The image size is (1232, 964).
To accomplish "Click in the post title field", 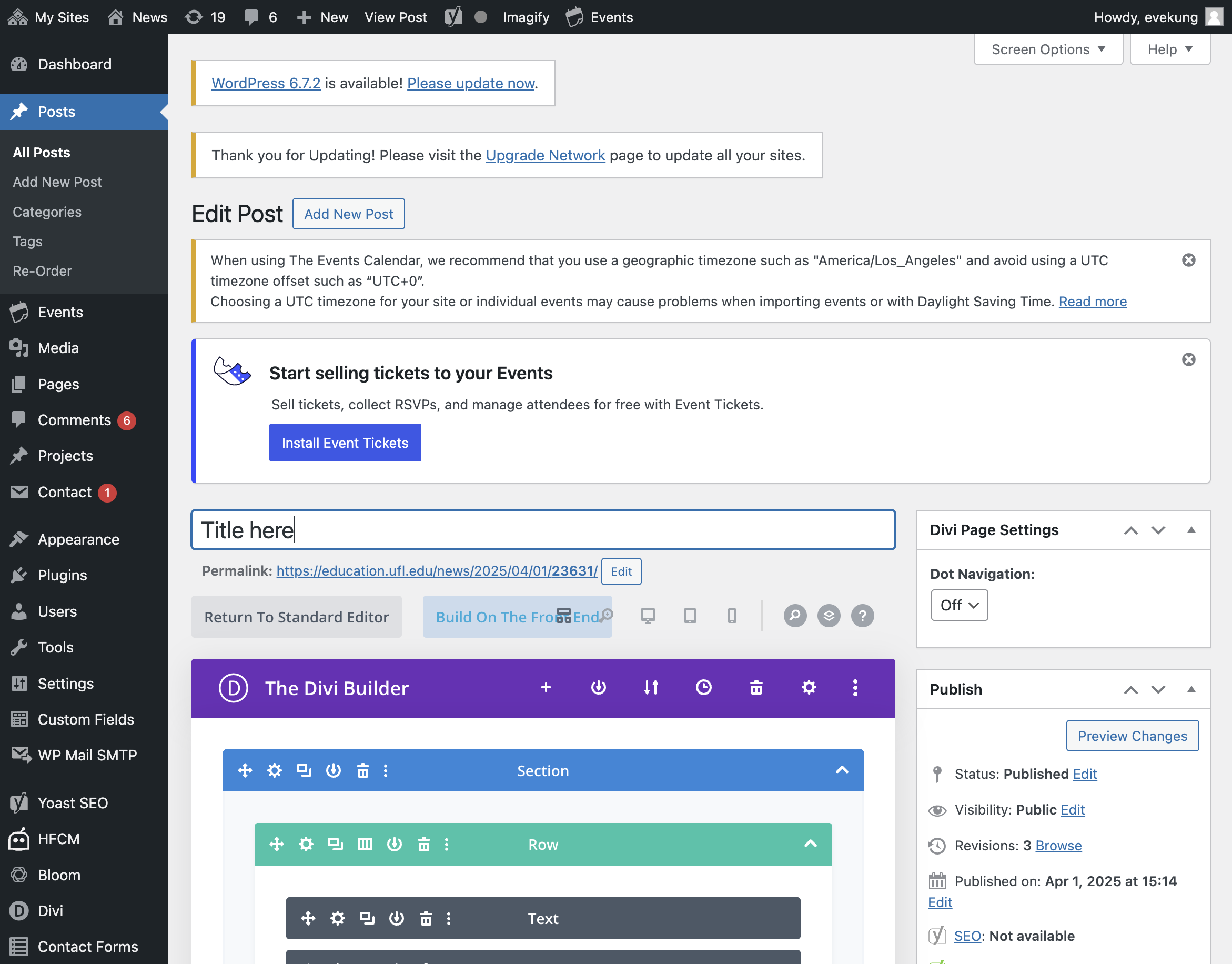I will point(543,529).
